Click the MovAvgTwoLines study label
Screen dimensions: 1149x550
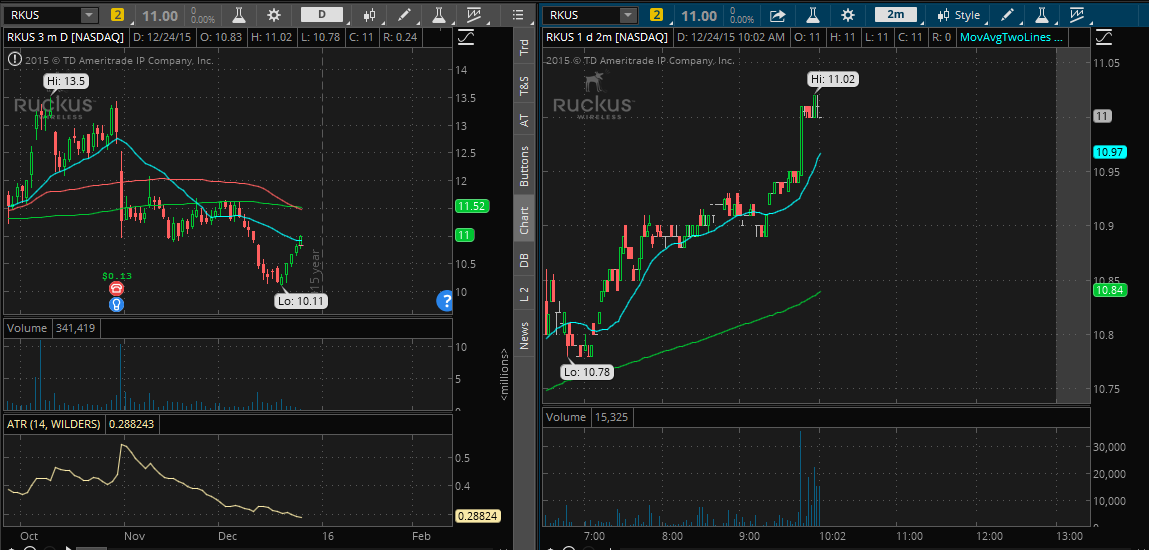(x=1011, y=37)
